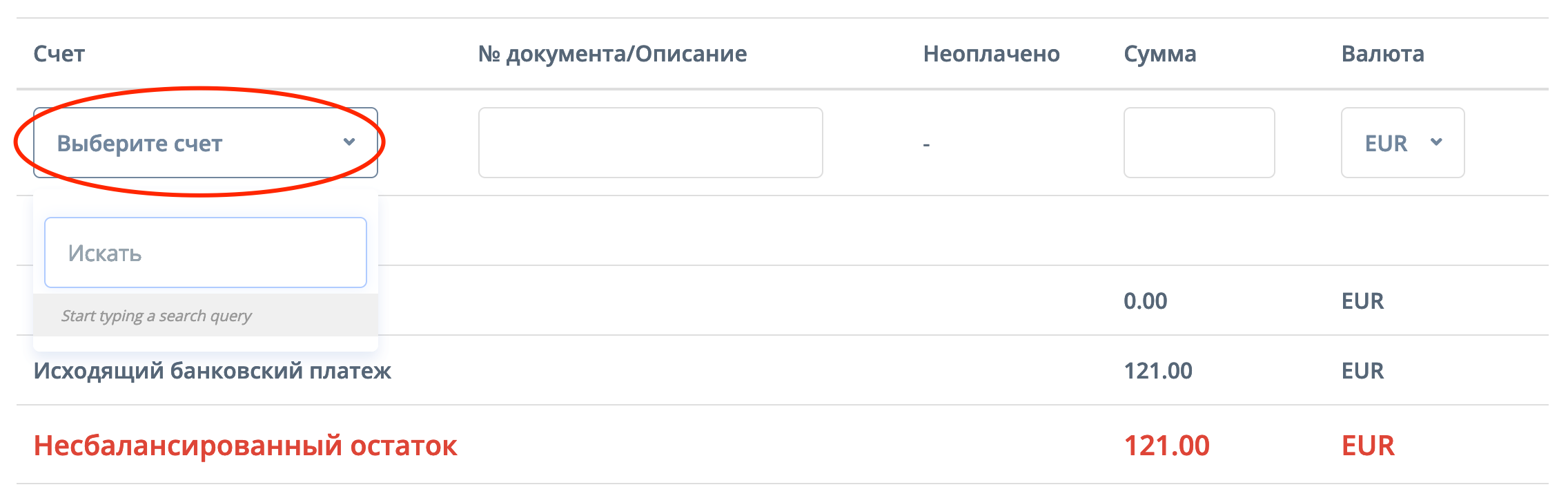Image resolution: width=1568 pixels, height=496 pixels.
Task: Click the black 121.00 outgoing payment amount
Action: click(1157, 371)
